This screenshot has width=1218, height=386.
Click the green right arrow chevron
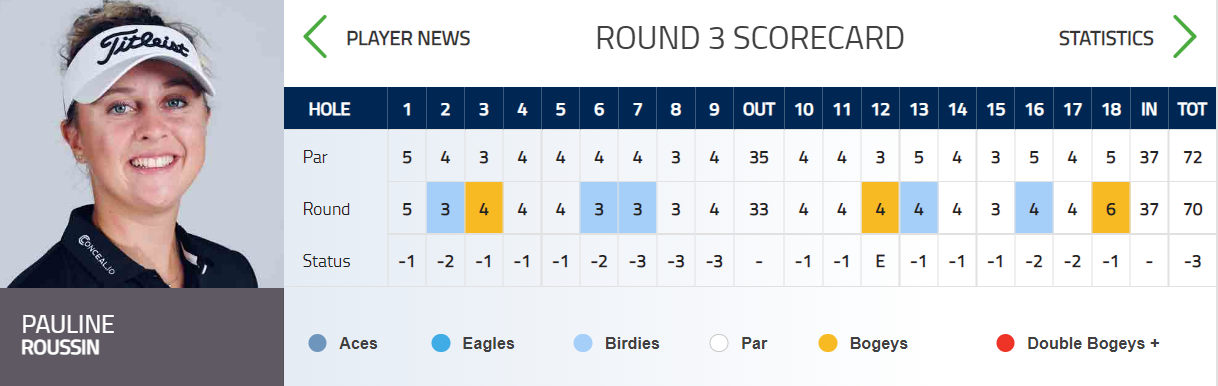tap(1185, 38)
